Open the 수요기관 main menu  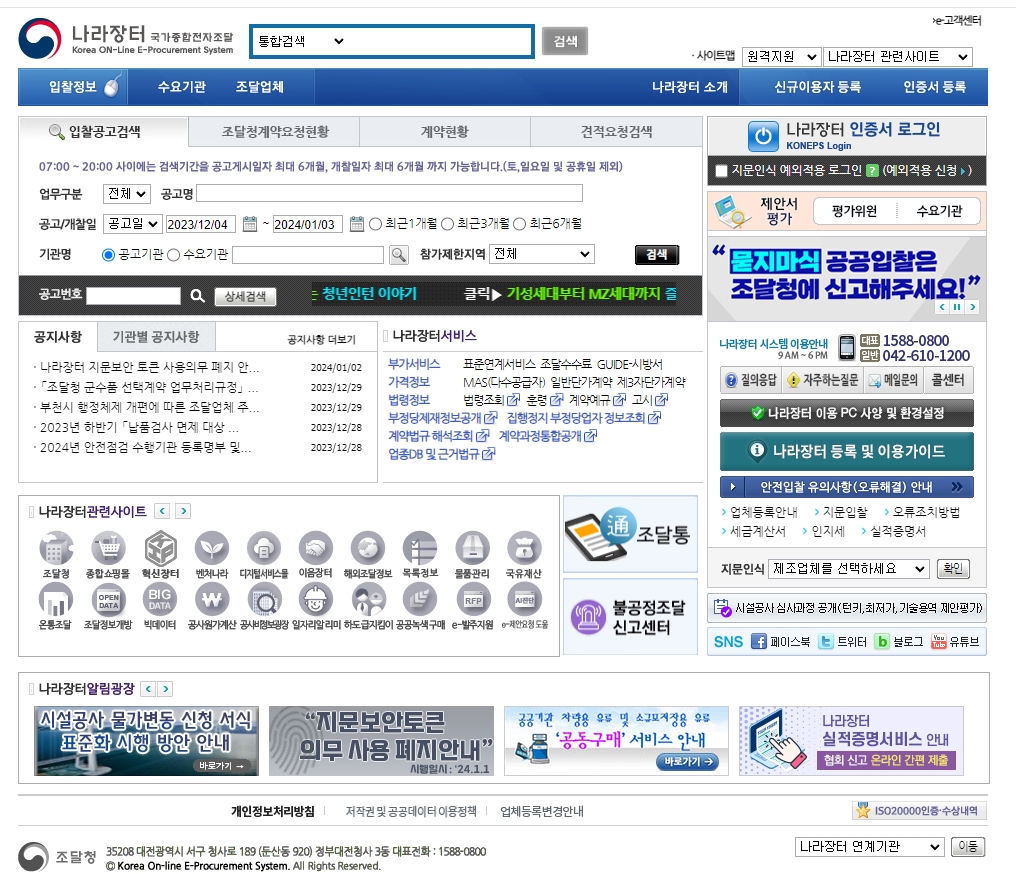(181, 87)
